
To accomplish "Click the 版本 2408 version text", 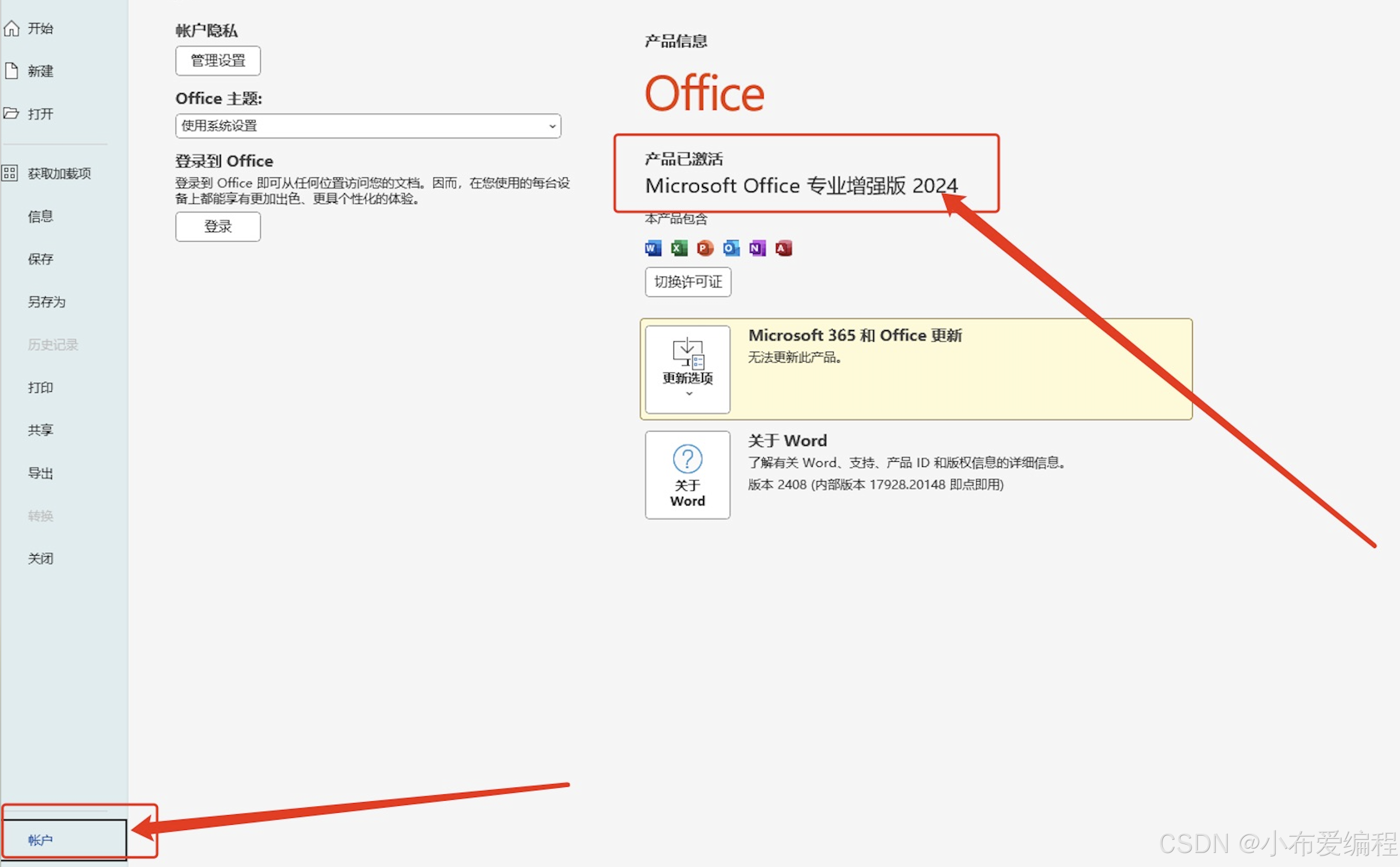I will [876, 485].
